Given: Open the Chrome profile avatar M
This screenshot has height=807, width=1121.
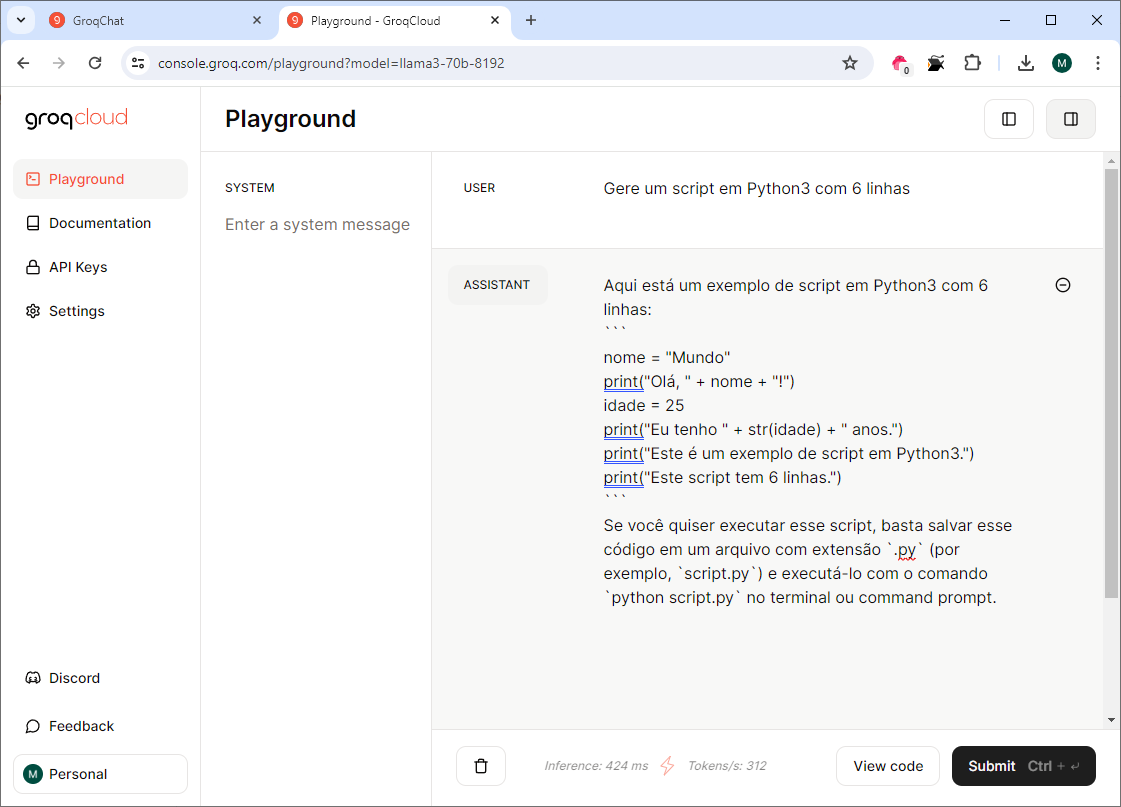Looking at the screenshot, I should (1062, 63).
